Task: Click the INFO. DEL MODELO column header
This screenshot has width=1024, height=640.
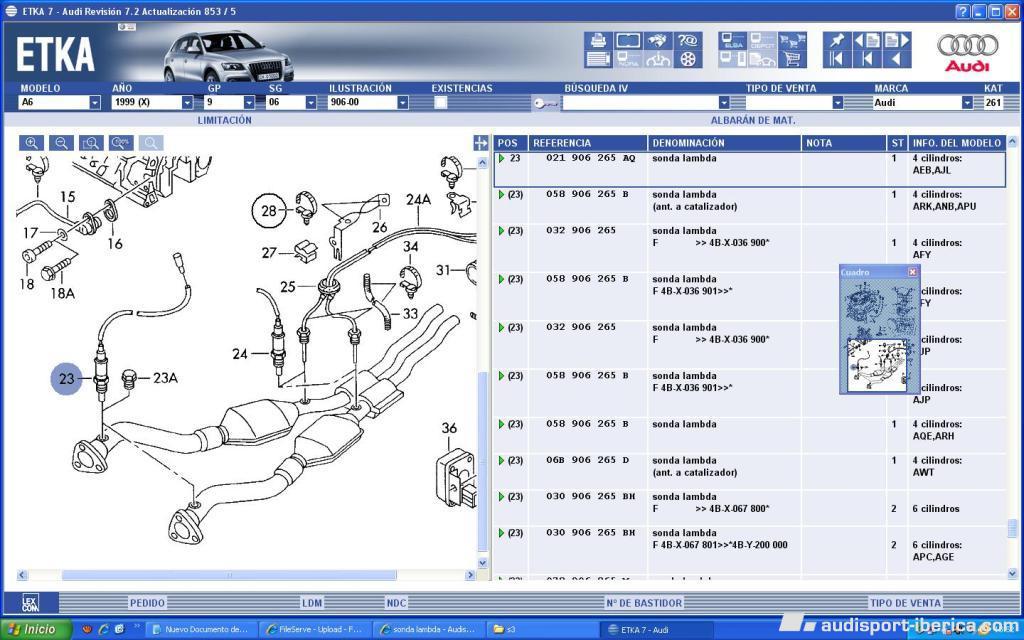Action: coord(957,143)
